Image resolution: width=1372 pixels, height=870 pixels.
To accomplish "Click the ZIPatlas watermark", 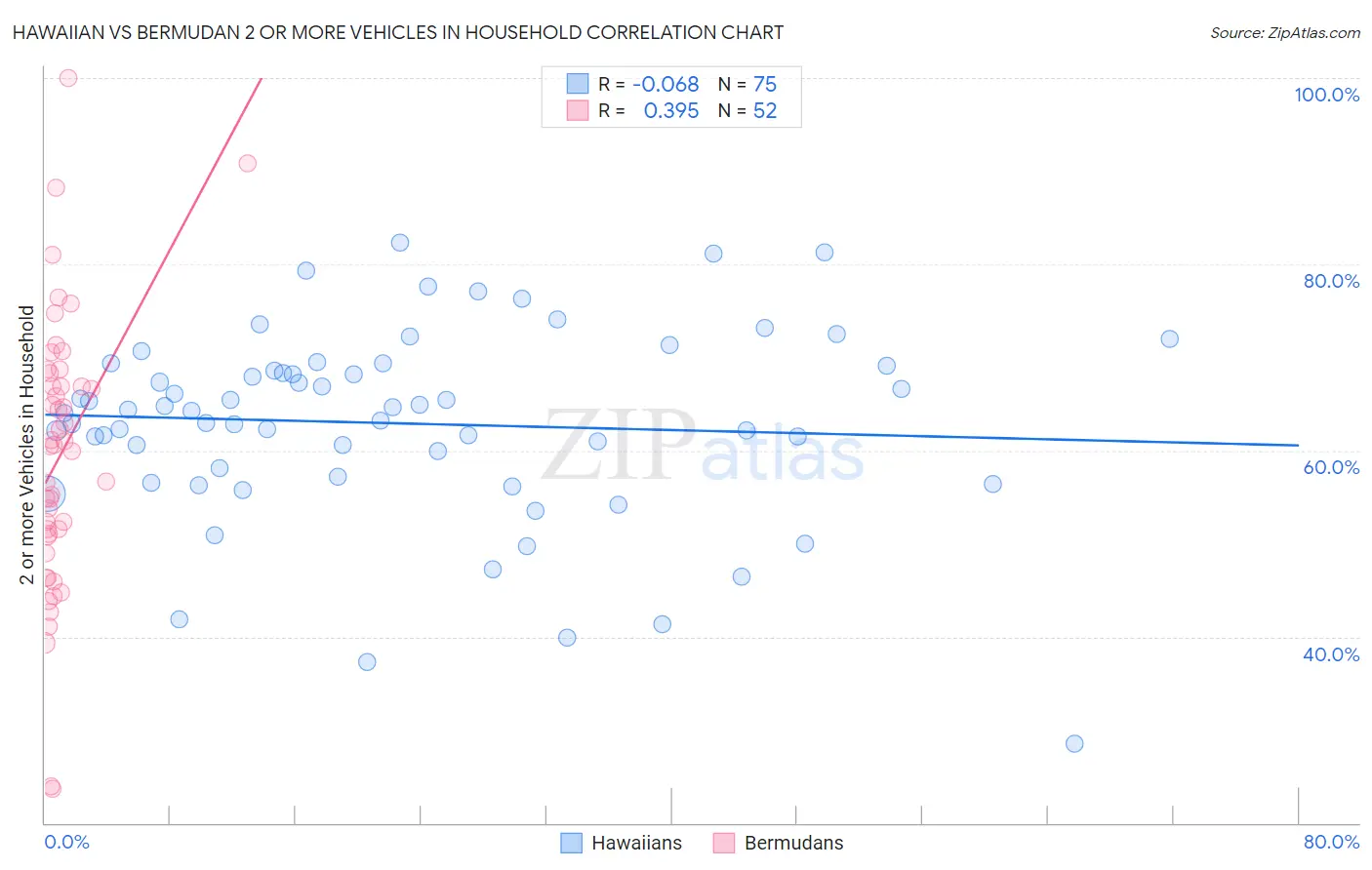I will (703, 446).
